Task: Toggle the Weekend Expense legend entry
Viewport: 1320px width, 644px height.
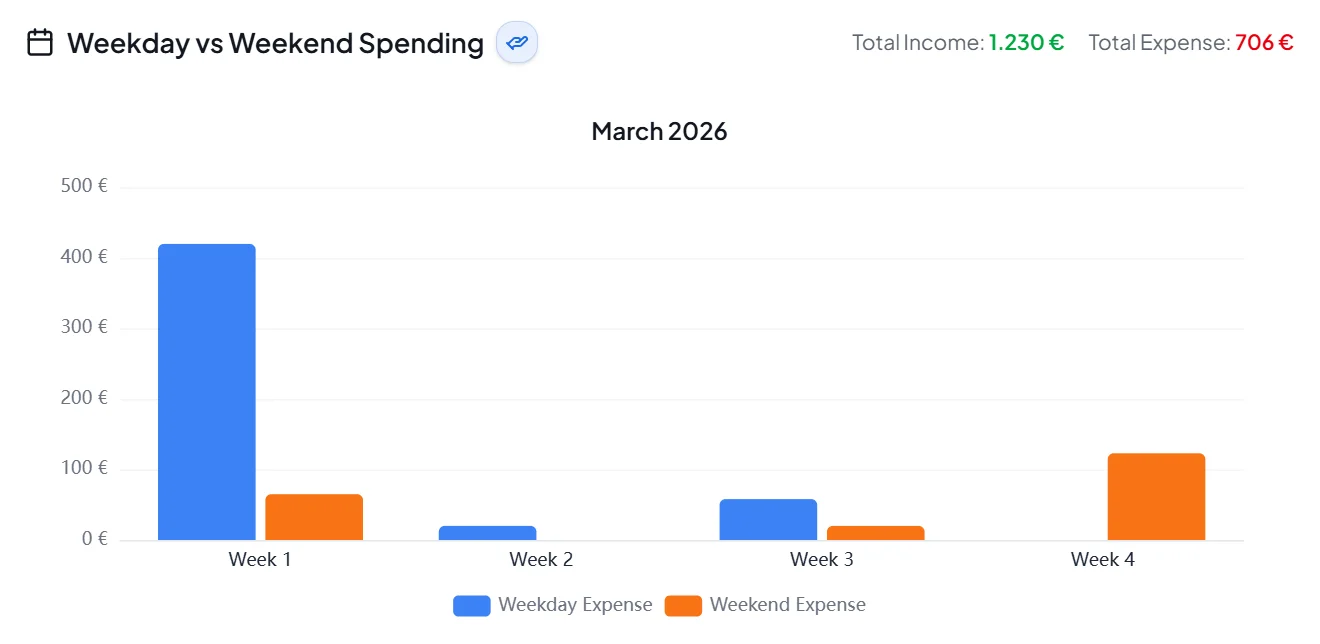Action: 787,605
